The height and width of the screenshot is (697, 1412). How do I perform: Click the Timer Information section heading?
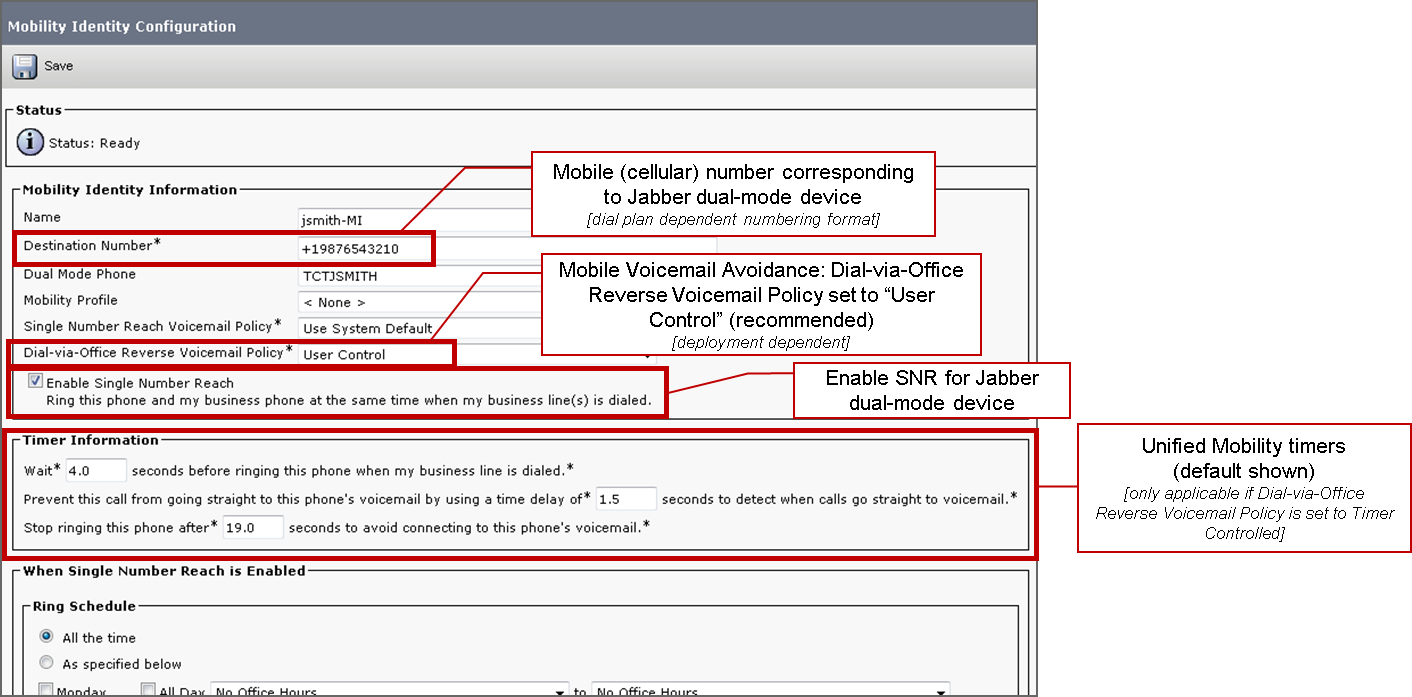(91, 440)
